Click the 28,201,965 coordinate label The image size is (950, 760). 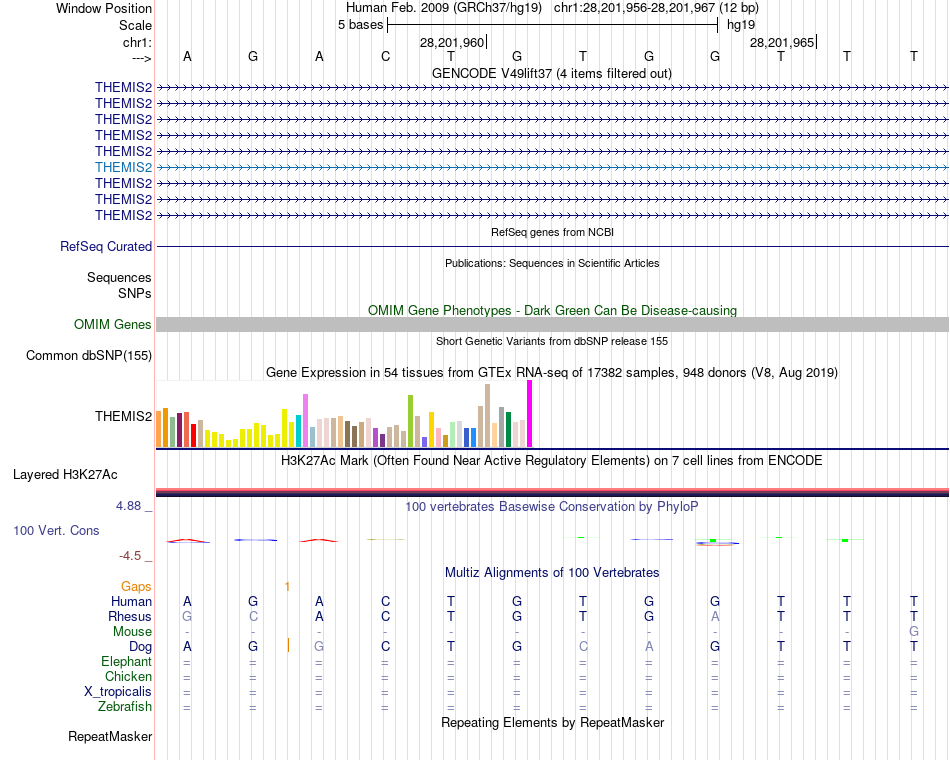[x=782, y=42]
